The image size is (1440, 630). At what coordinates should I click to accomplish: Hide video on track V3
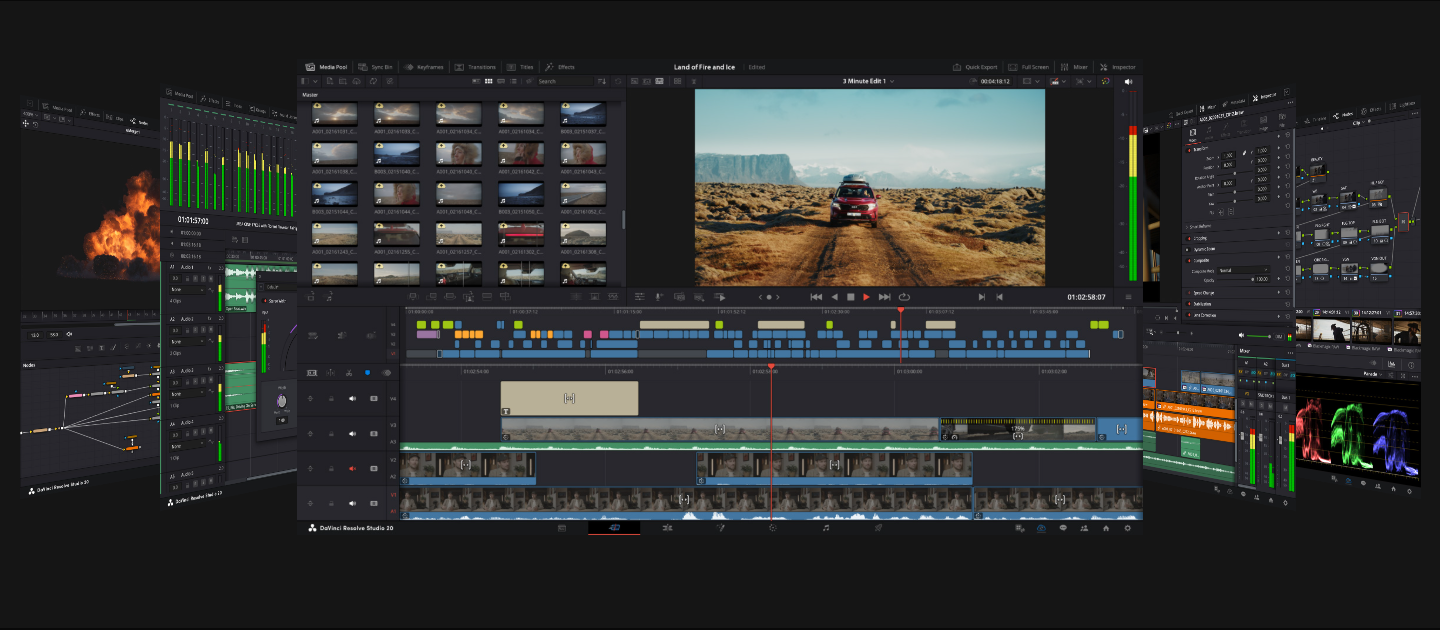click(x=374, y=433)
